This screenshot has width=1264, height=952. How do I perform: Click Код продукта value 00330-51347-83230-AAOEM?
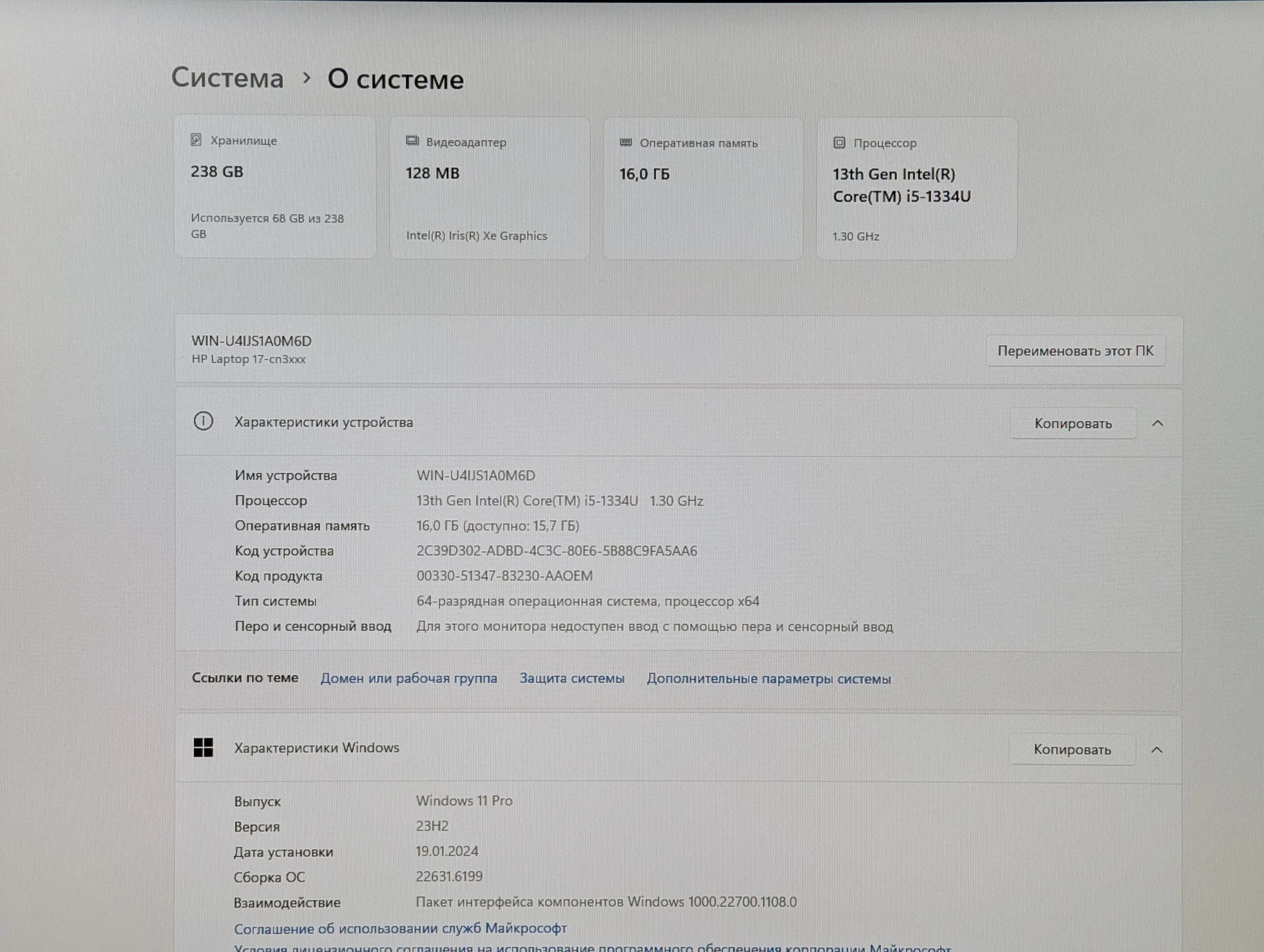coord(504,576)
